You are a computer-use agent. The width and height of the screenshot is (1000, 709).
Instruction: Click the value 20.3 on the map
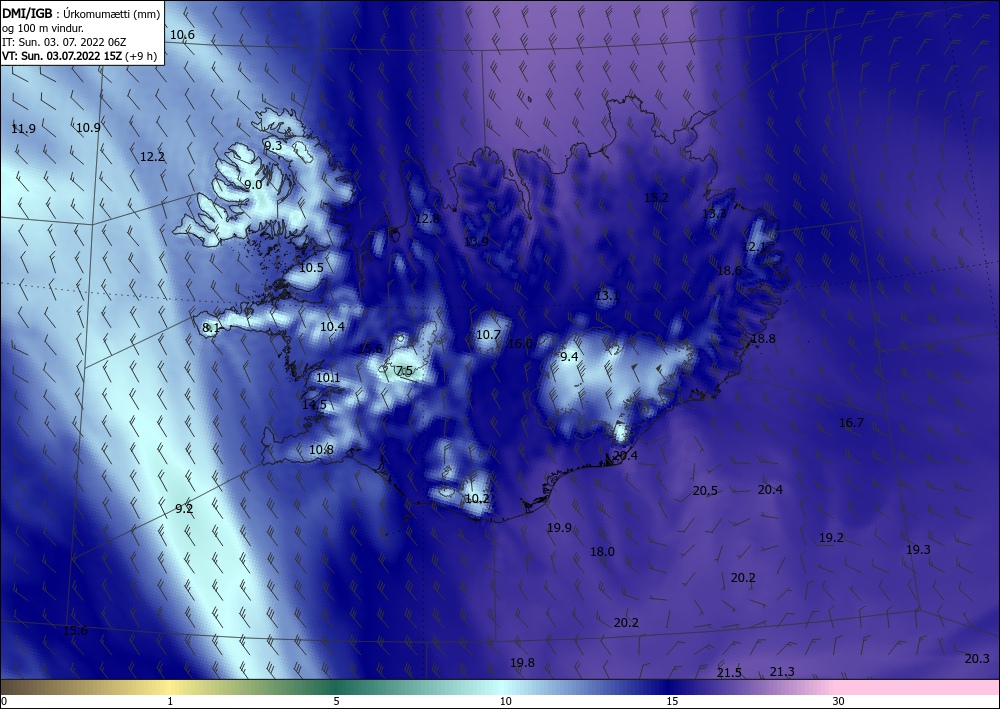point(977,659)
